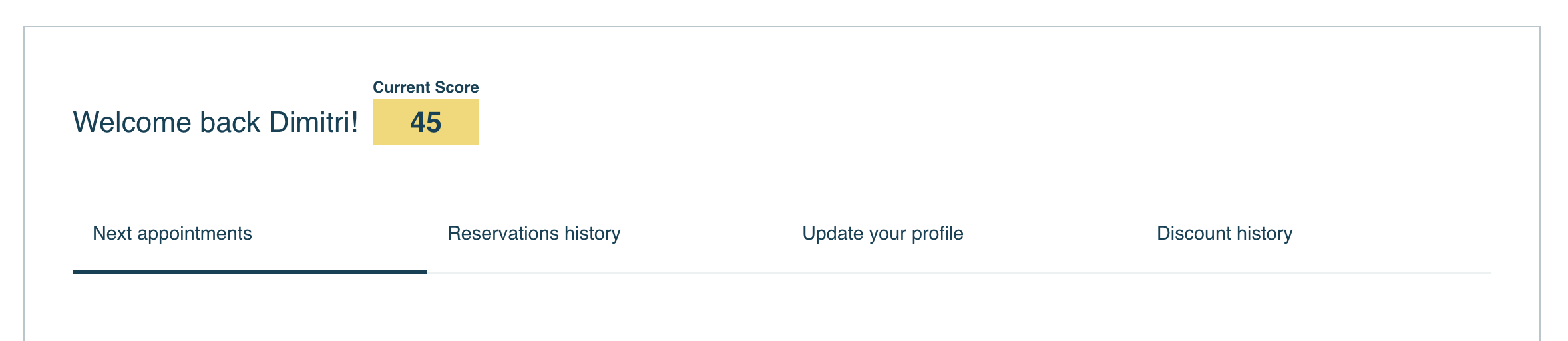This screenshot has height=341, width=1568.
Task: Show your next appointments
Action: [x=172, y=234]
